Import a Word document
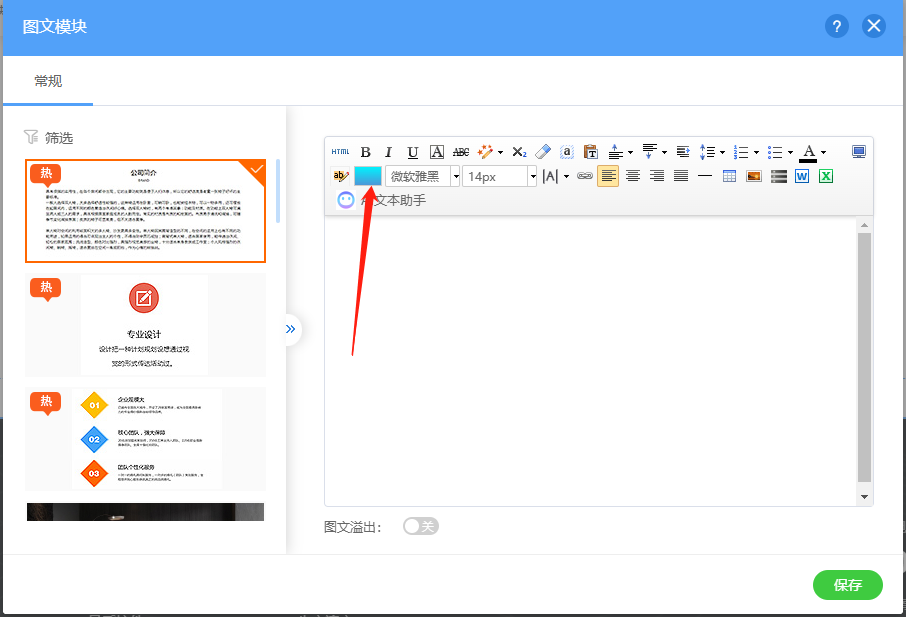 pos(802,176)
